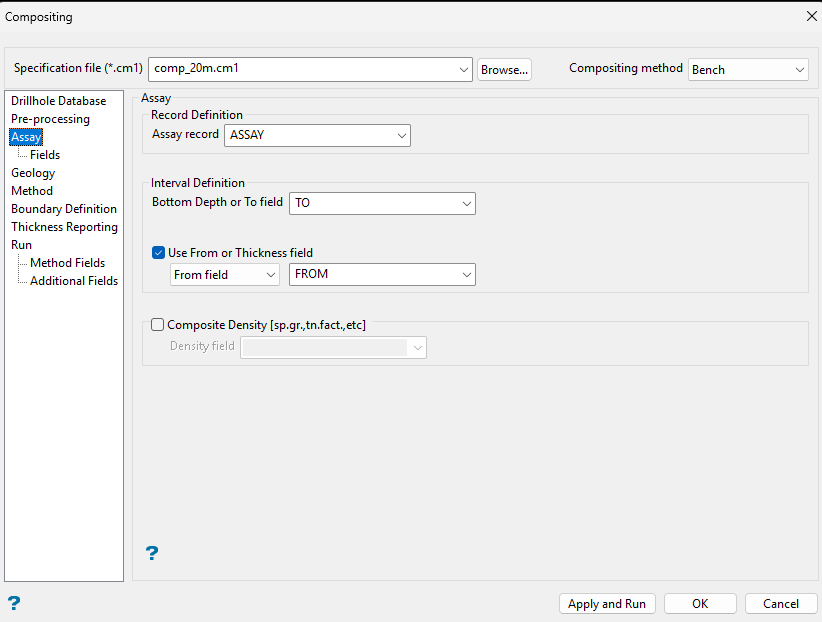Open the Boundary Definition section
The width and height of the screenshot is (822, 622).
point(64,209)
